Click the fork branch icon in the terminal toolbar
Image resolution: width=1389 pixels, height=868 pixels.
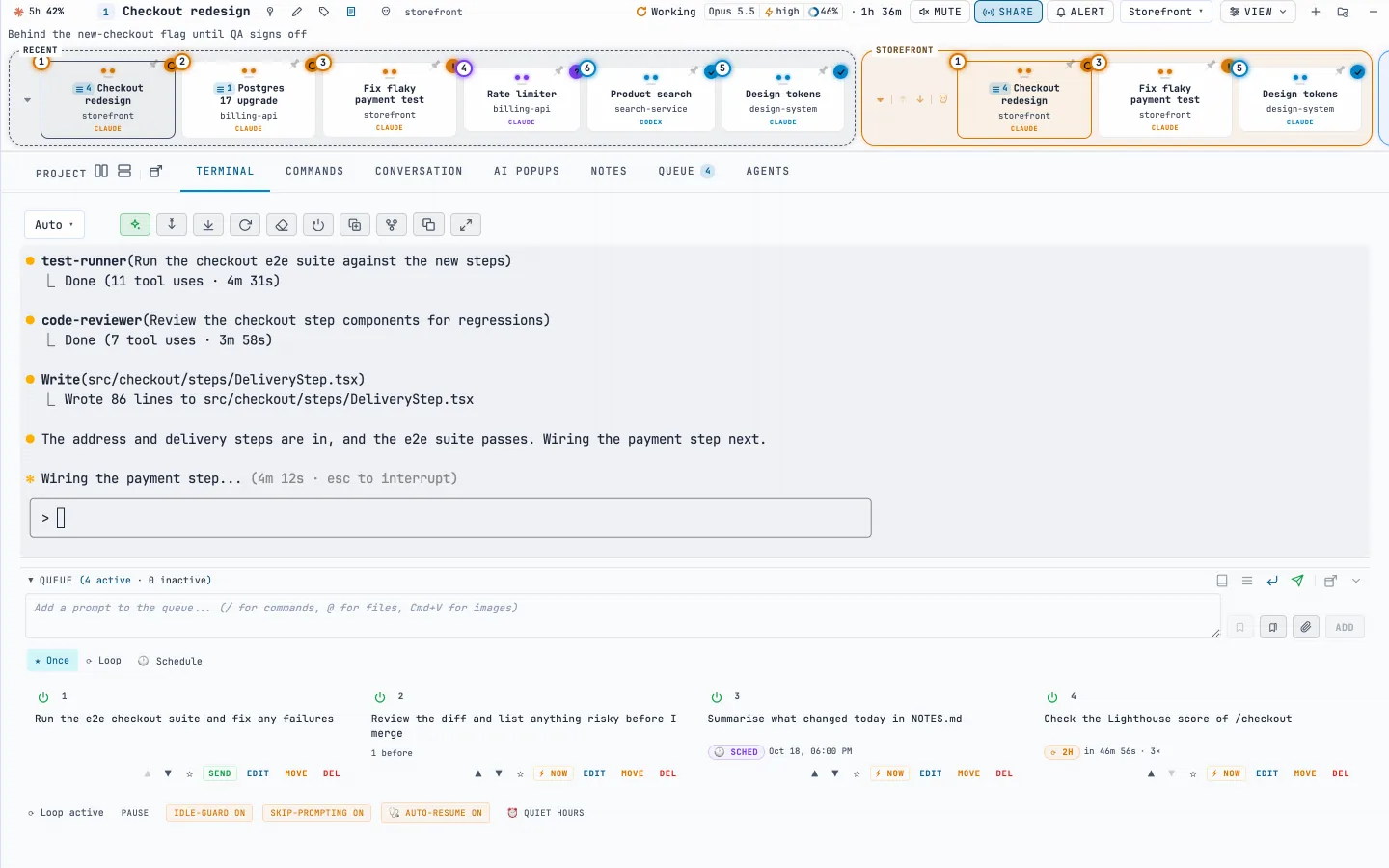392,225
